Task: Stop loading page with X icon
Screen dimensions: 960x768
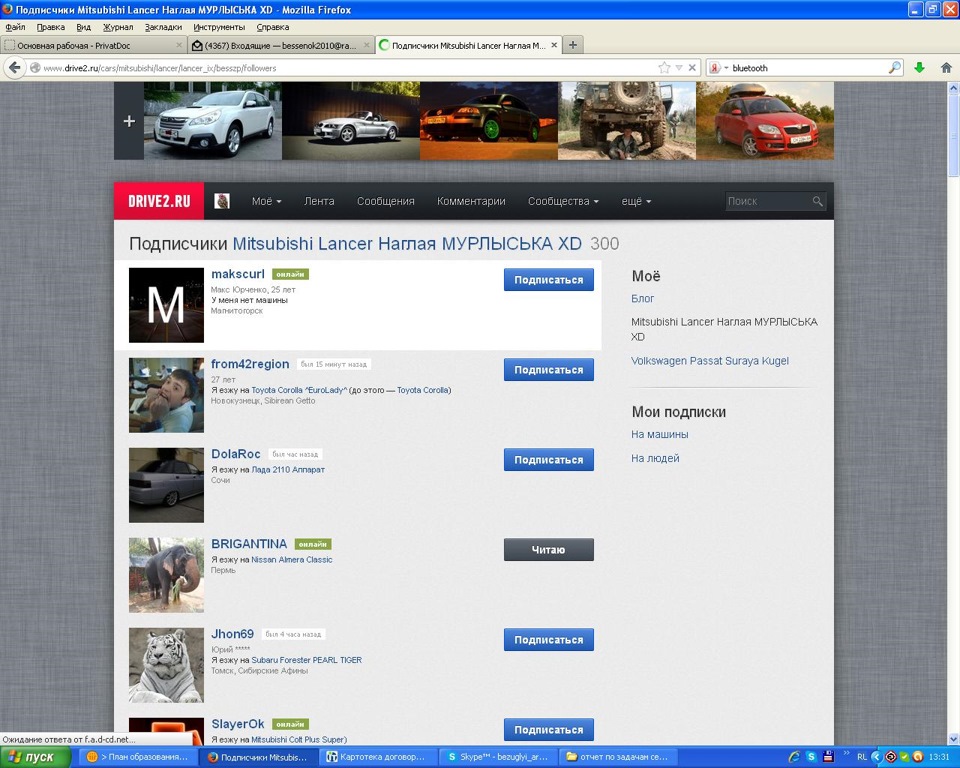Action: coord(692,68)
